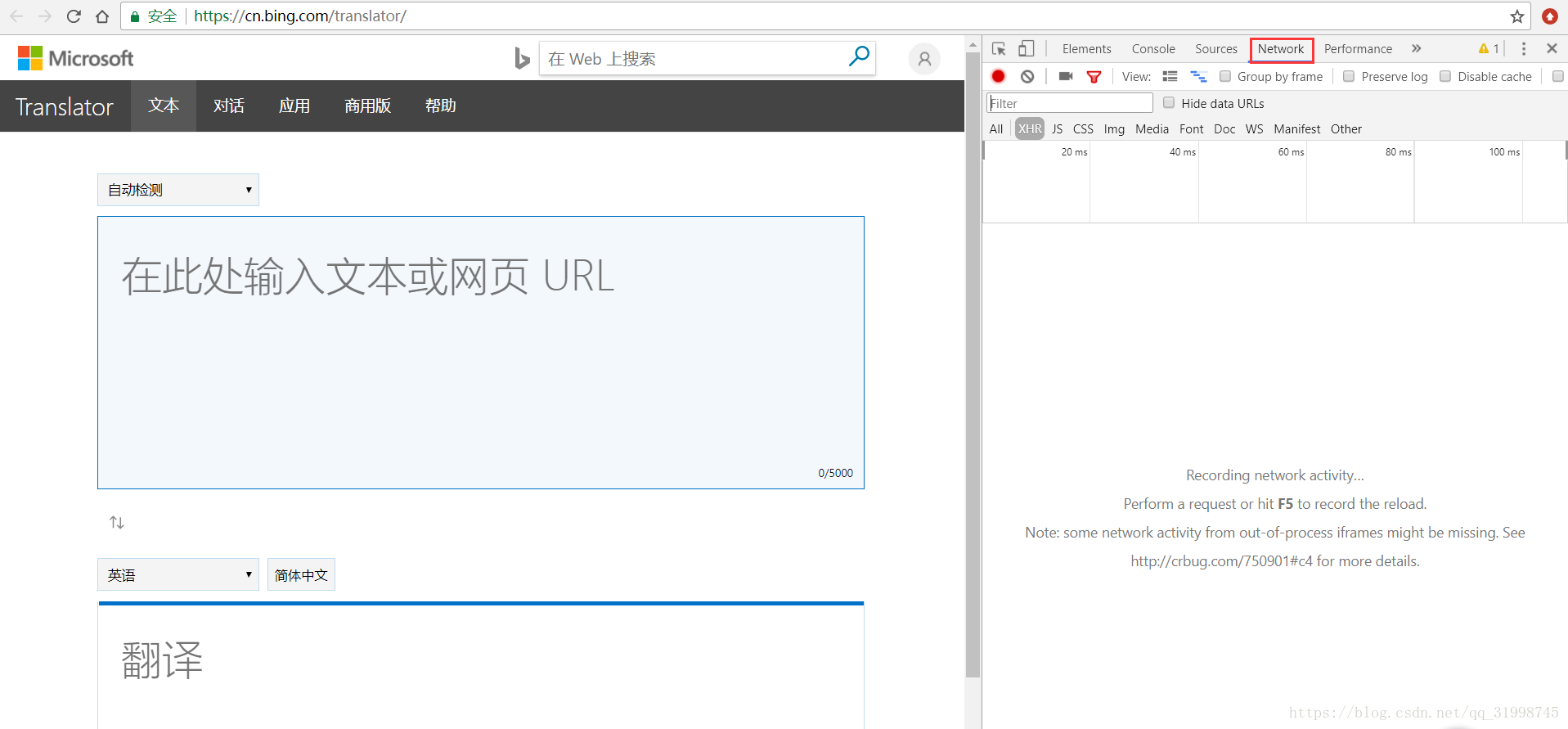This screenshot has width=1568, height=729.
Task: Enable Disable cache checkbox
Action: coord(1445,76)
